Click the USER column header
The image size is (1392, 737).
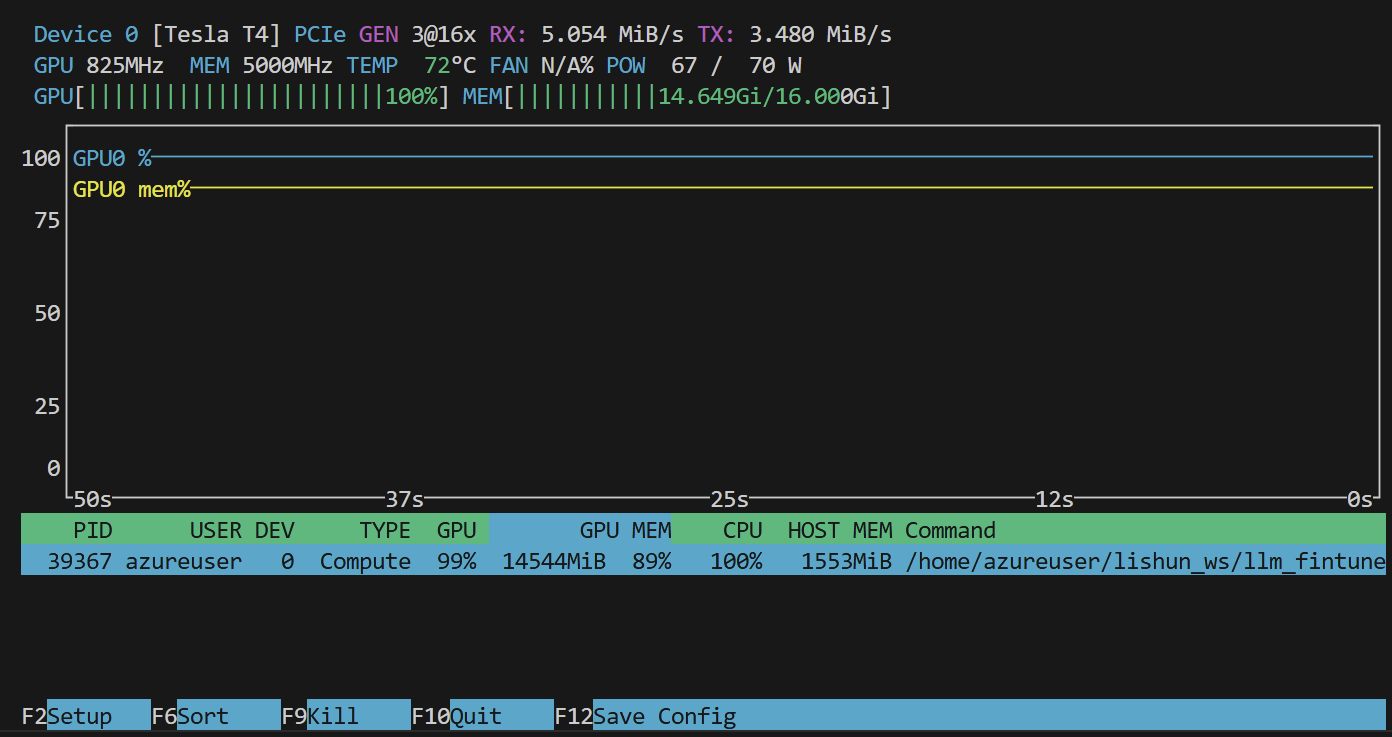click(216, 530)
